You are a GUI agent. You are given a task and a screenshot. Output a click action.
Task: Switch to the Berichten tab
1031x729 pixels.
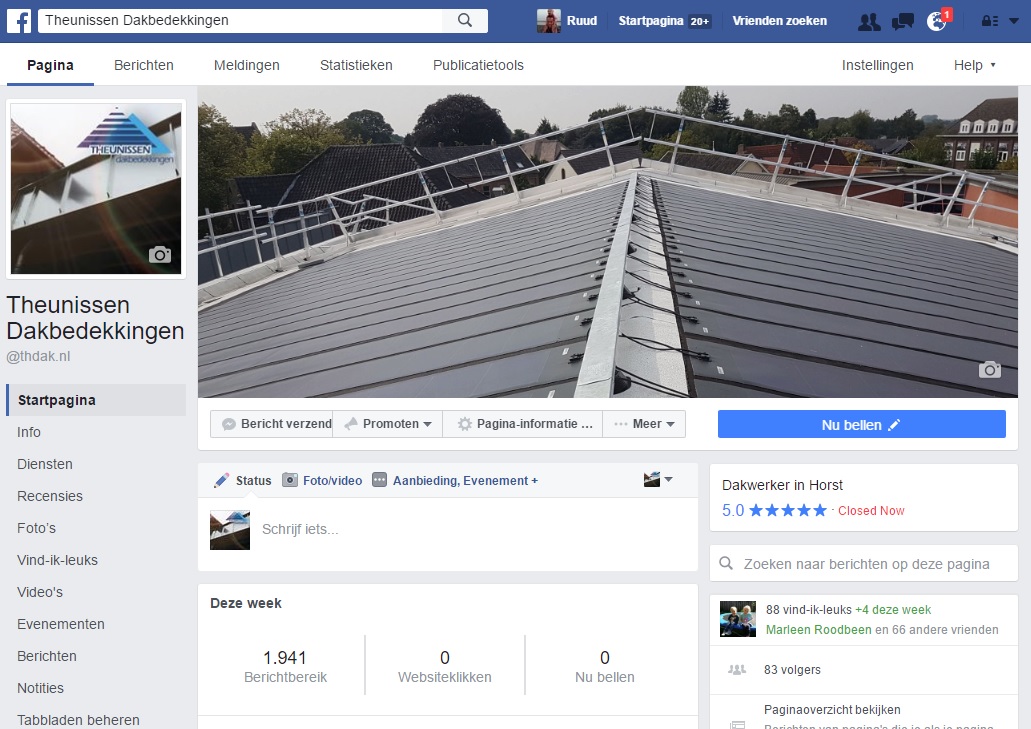tap(144, 65)
